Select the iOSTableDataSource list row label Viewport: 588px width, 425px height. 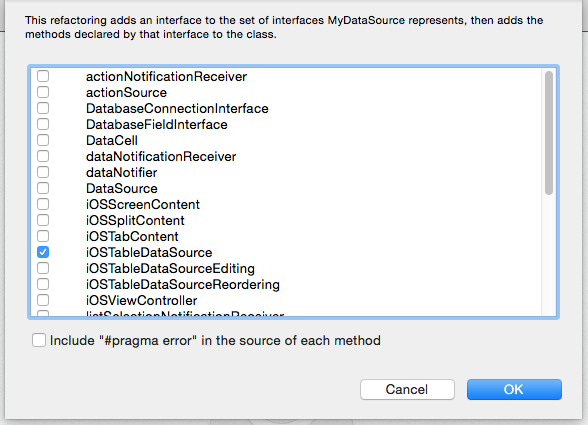(x=149, y=252)
